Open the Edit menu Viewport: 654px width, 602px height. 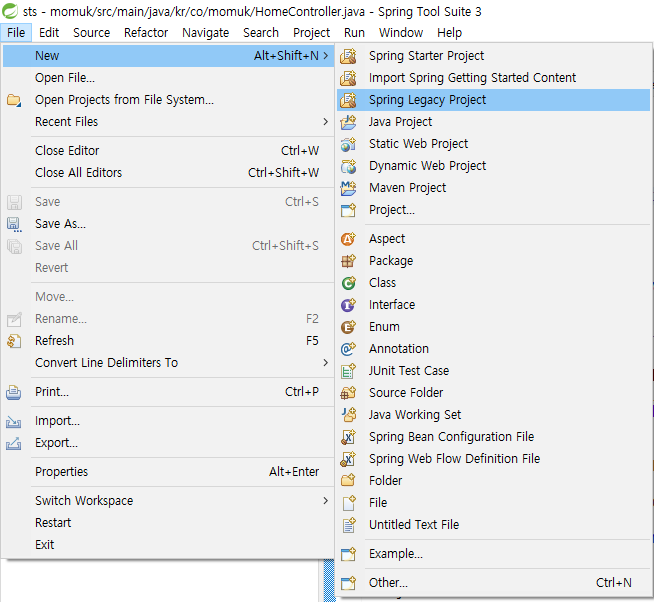pos(49,33)
